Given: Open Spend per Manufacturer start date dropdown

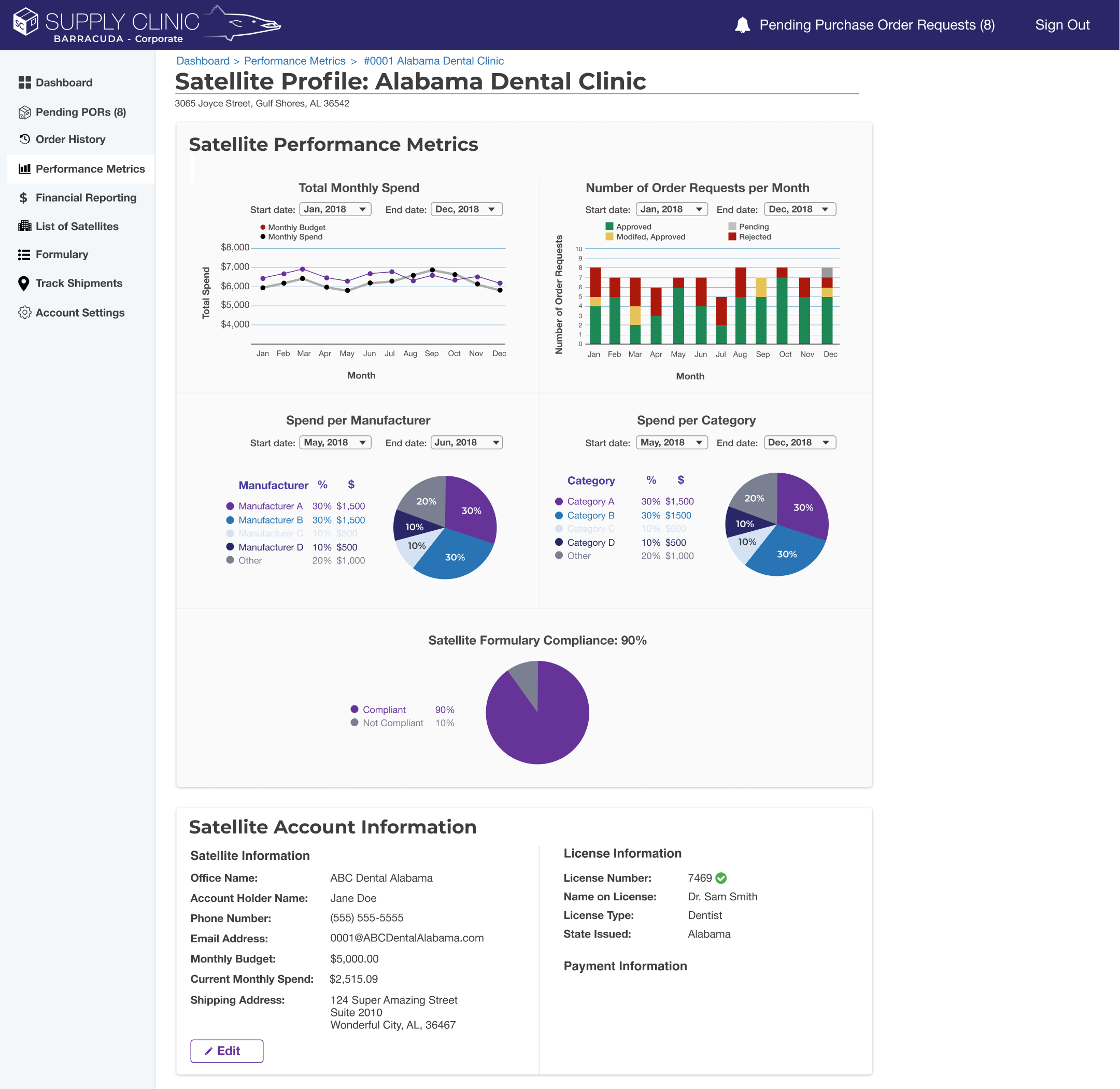Looking at the screenshot, I should click(x=335, y=442).
